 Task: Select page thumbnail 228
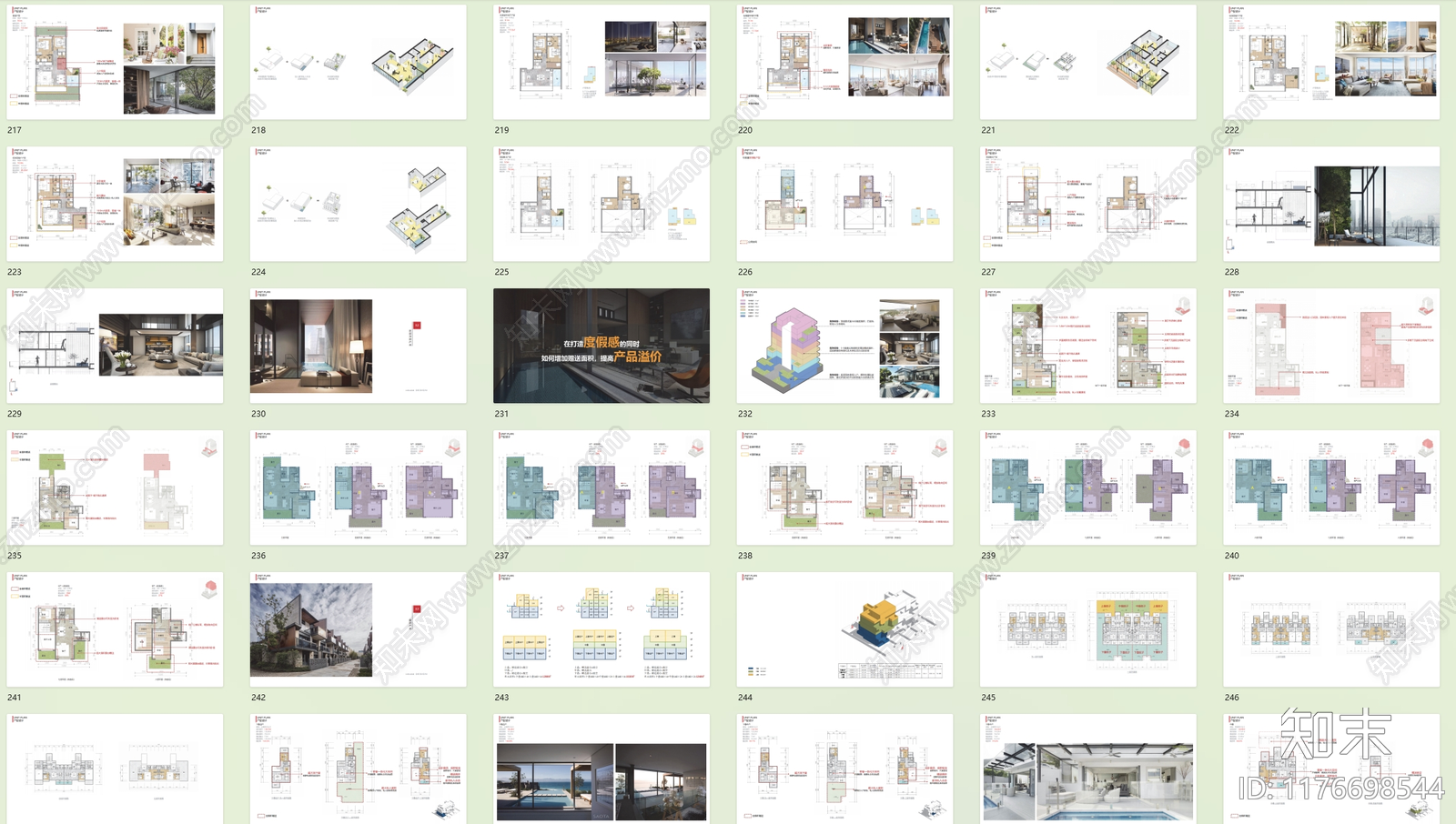click(x=1331, y=204)
